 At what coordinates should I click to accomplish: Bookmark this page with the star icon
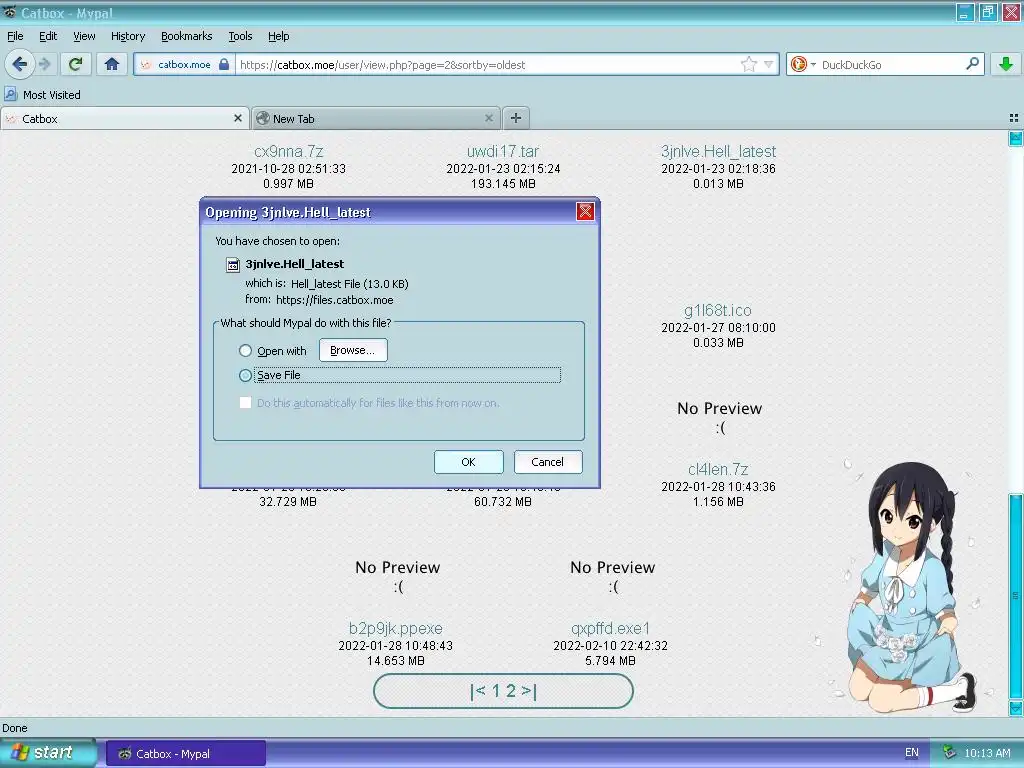[748, 64]
